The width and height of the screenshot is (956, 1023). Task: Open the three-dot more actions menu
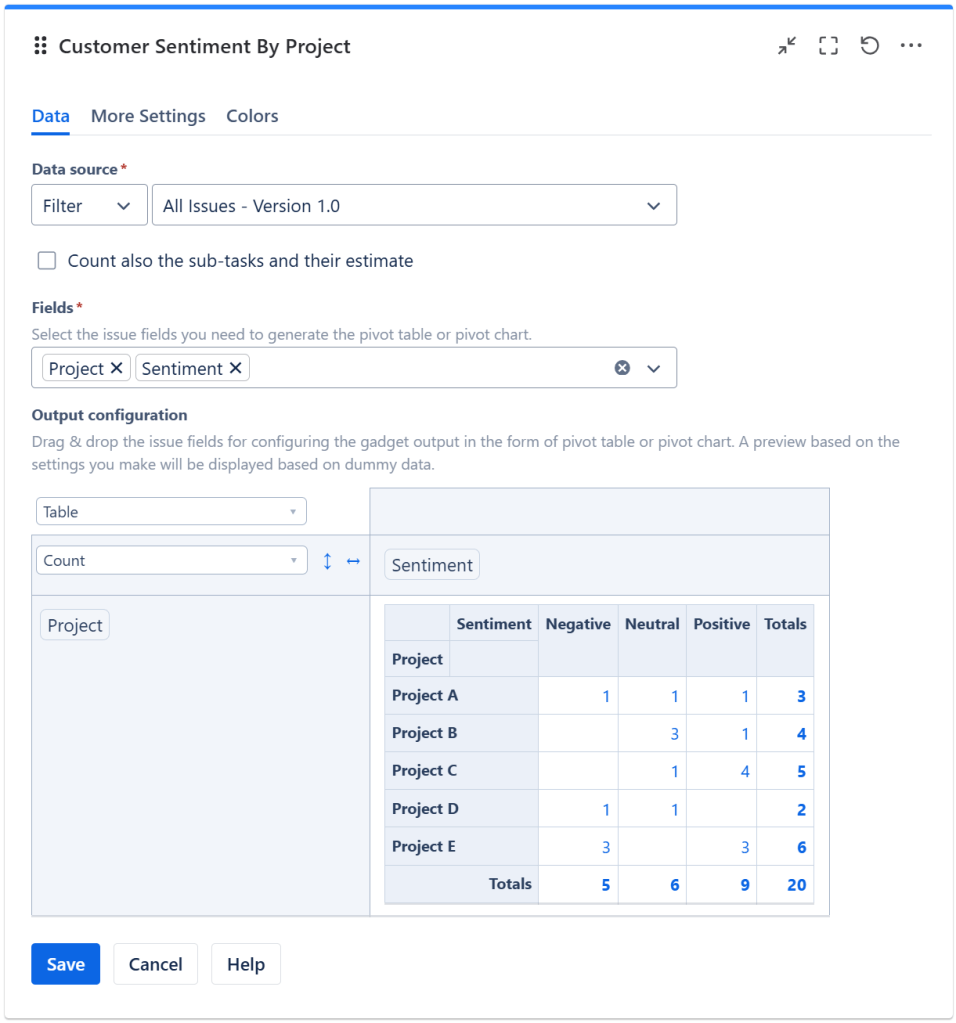911,46
